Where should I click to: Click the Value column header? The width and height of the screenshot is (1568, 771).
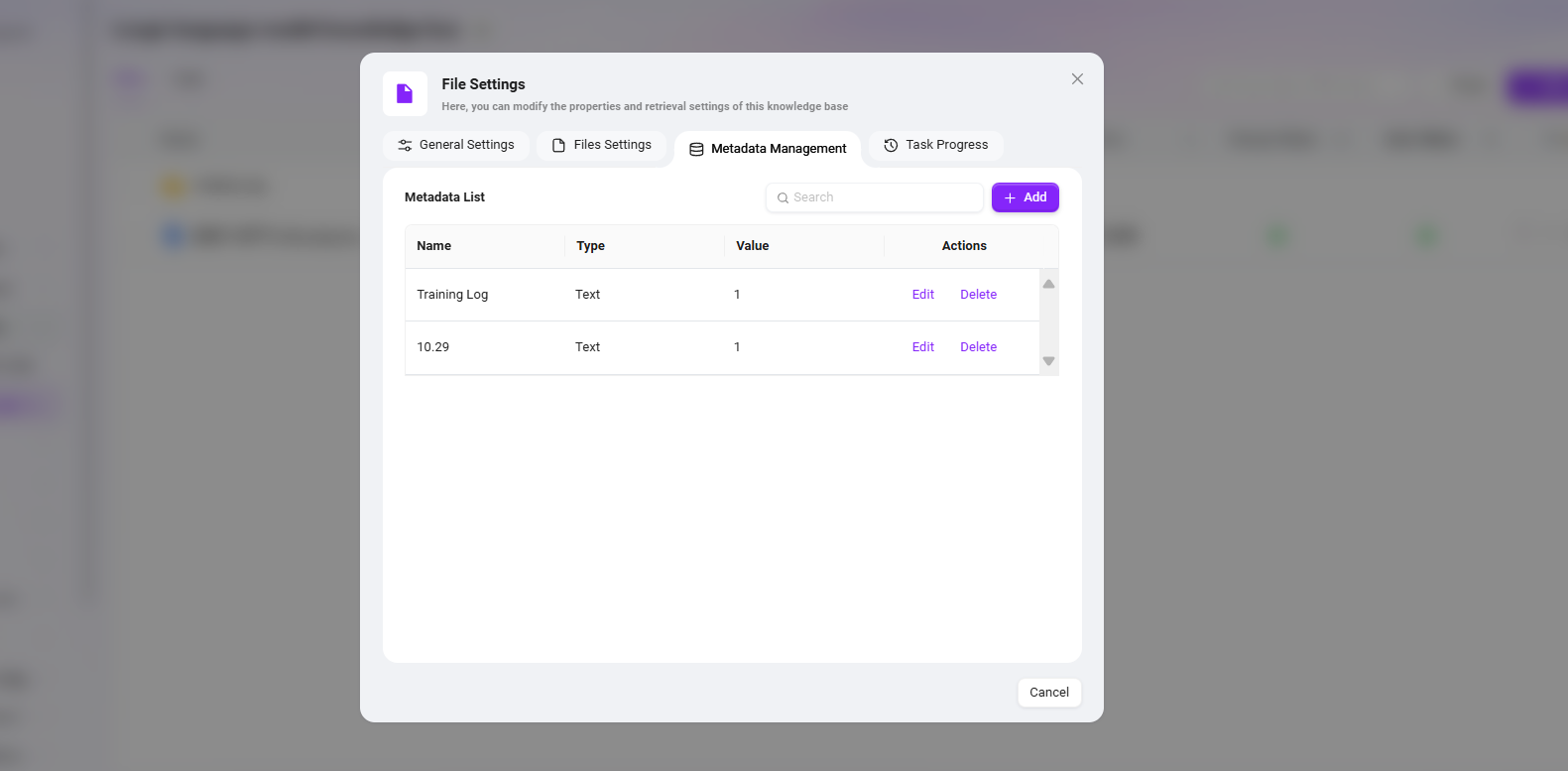pos(753,246)
